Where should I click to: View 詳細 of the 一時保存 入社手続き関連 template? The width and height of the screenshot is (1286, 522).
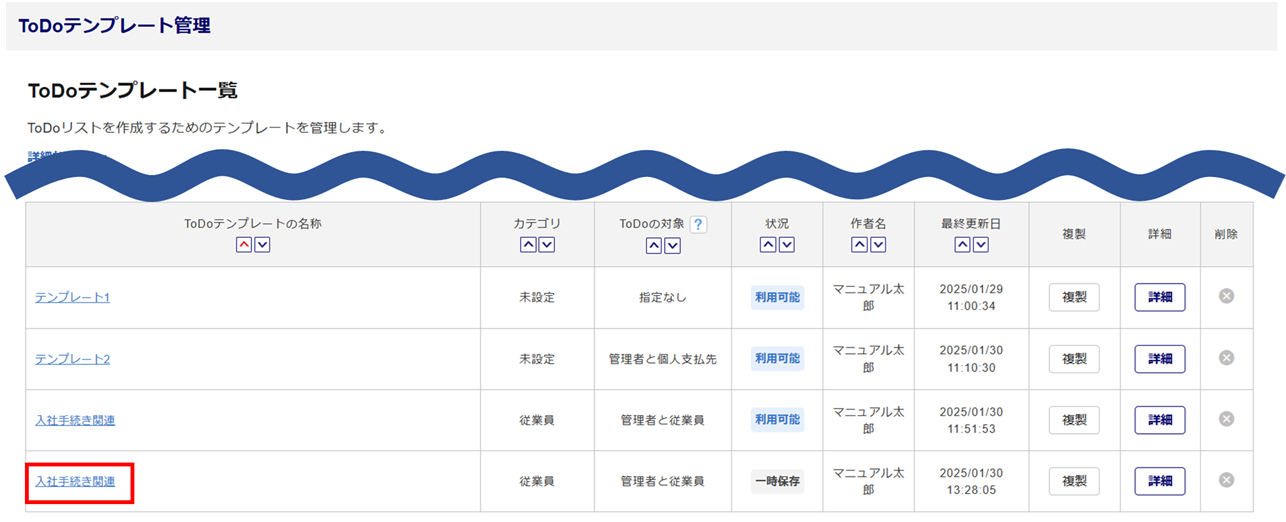point(1159,481)
